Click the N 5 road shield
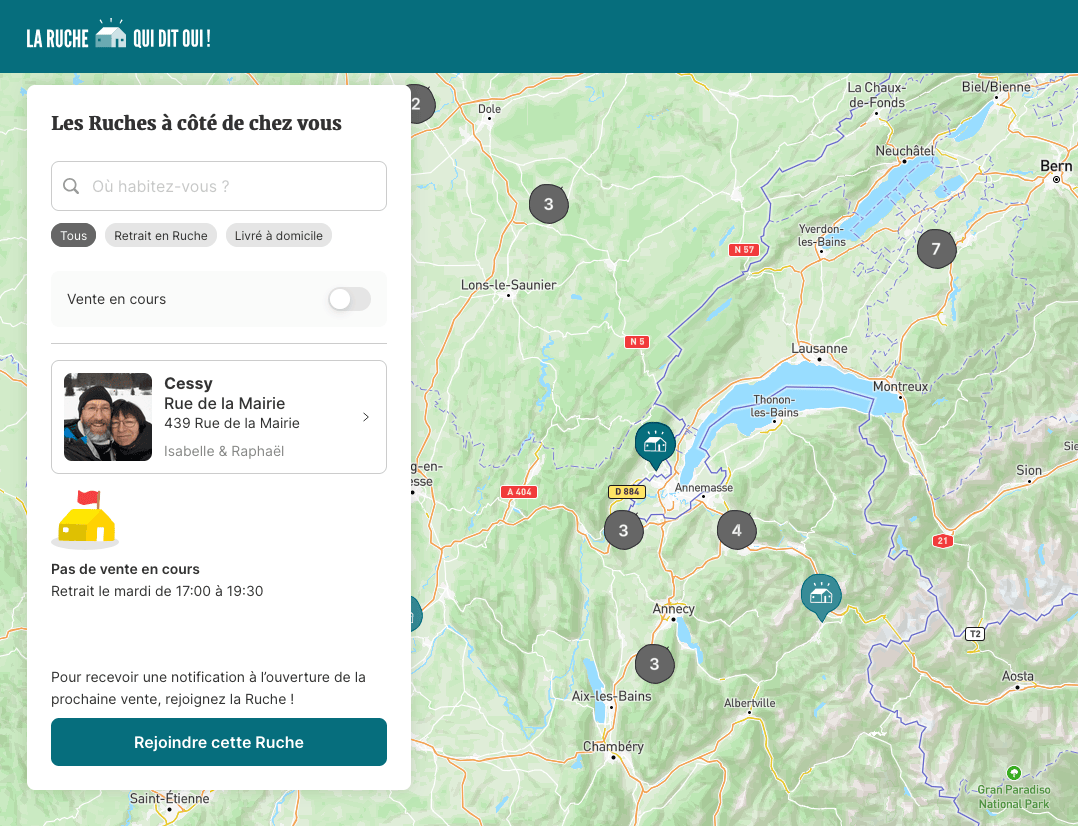Screen dimensions: 1078x826 click(x=637, y=341)
